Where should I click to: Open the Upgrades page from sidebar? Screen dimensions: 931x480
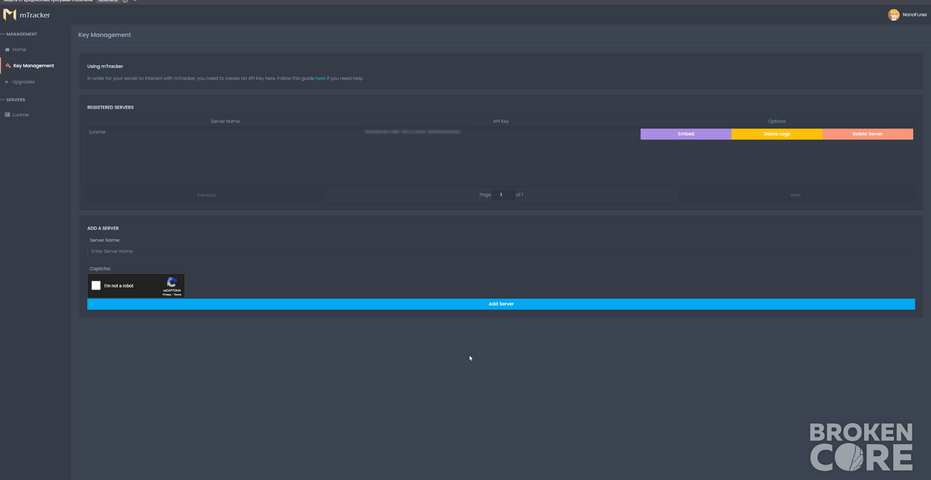(x=23, y=82)
